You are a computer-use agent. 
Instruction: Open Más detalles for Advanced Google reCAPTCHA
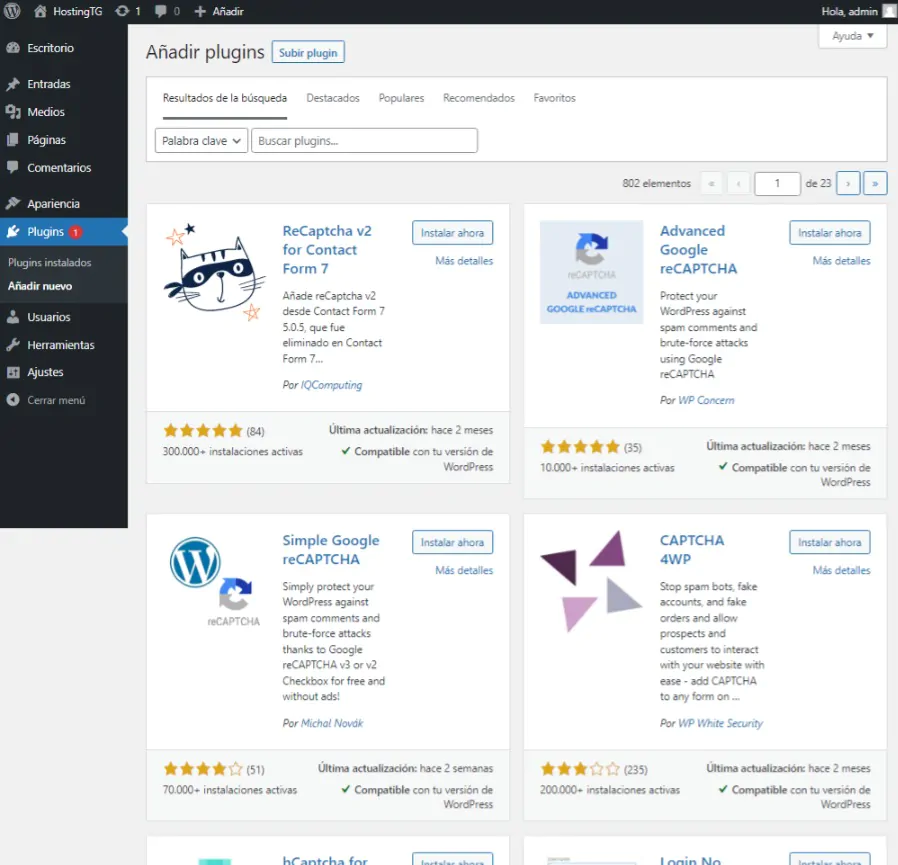tap(841, 261)
